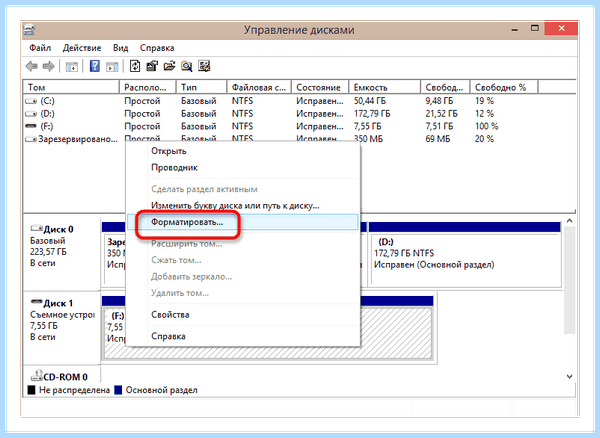Click the last checklist toolbar icon

tap(204, 66)
